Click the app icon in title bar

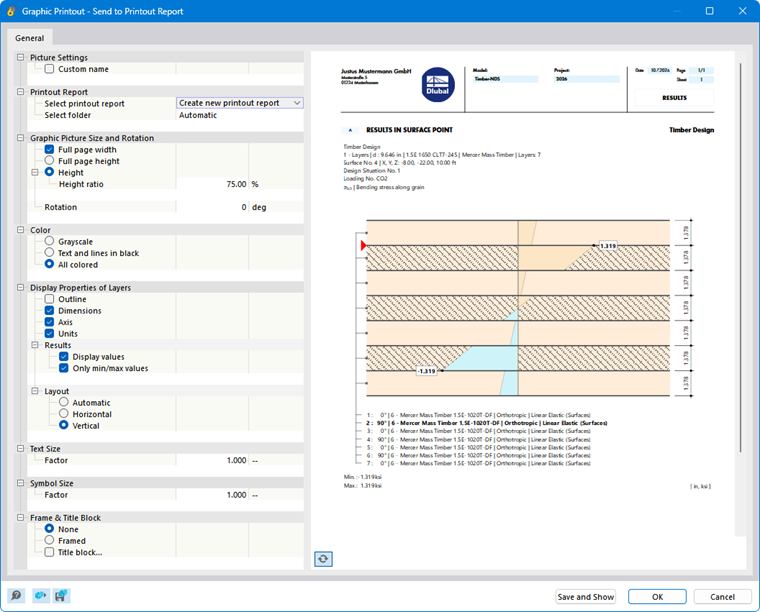(11, 11)
